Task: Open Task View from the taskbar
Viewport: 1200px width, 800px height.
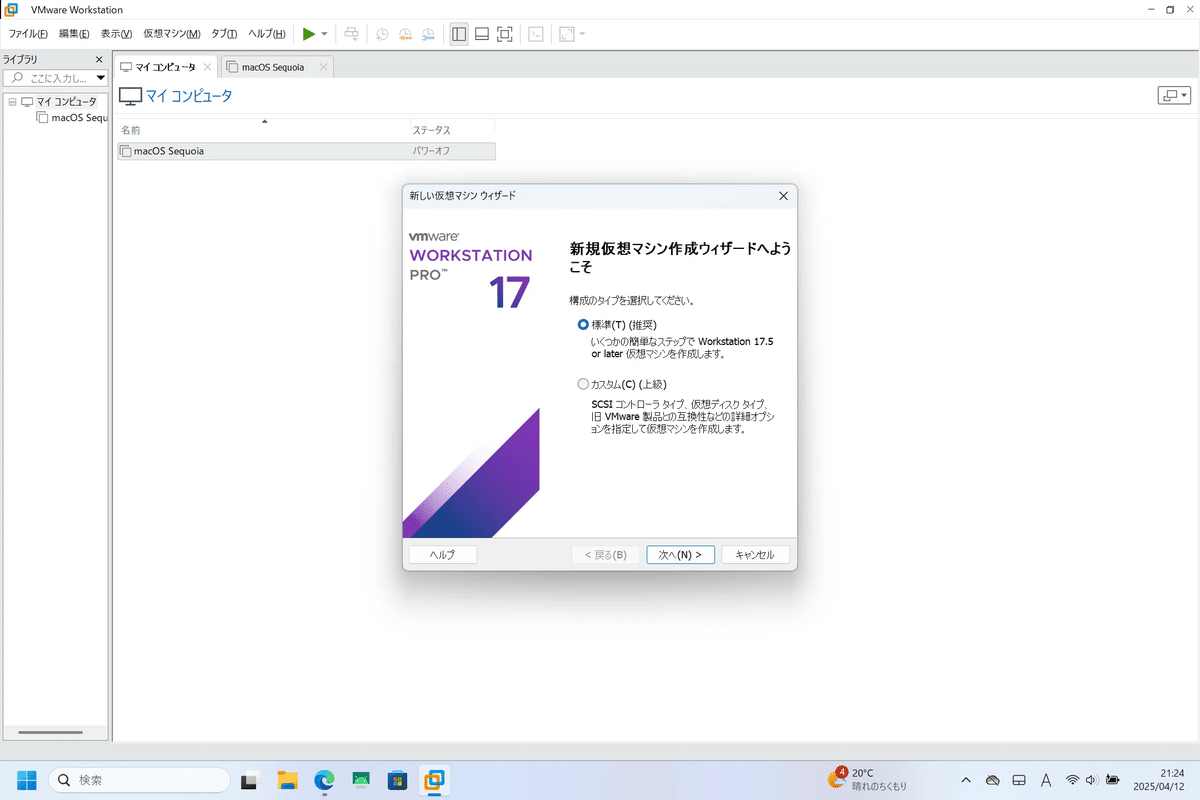Action: [x=251, y=780]
